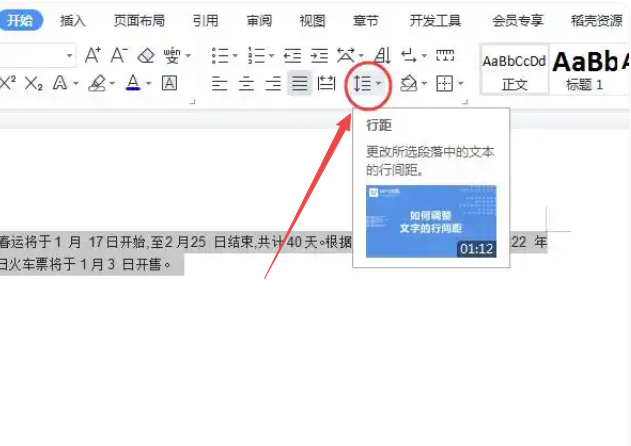Decrease paragraph indent

(x=293, y=56)
